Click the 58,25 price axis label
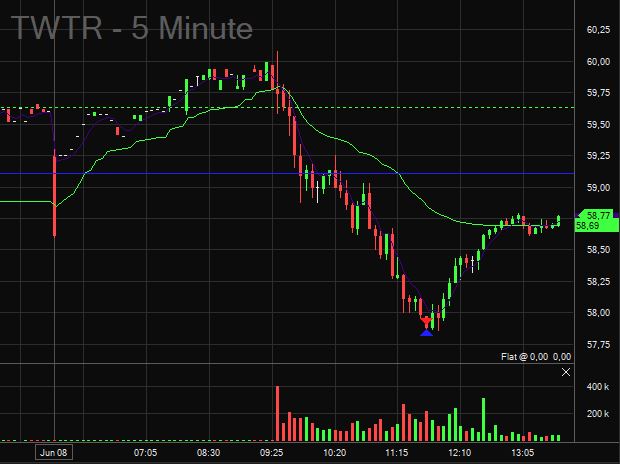The image size is (620, 464). pos(598,281)
